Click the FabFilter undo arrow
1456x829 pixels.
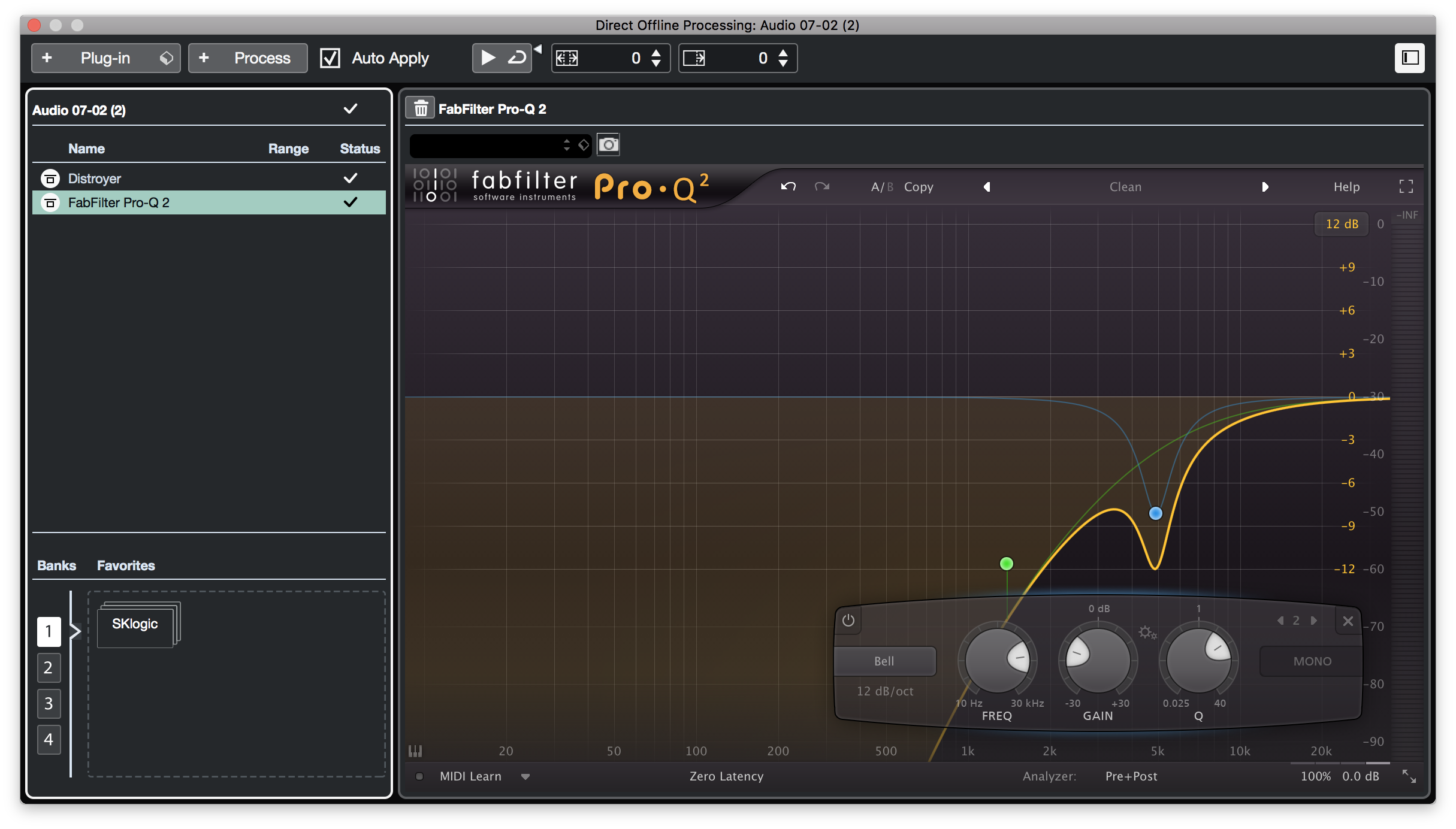point(788,187)
